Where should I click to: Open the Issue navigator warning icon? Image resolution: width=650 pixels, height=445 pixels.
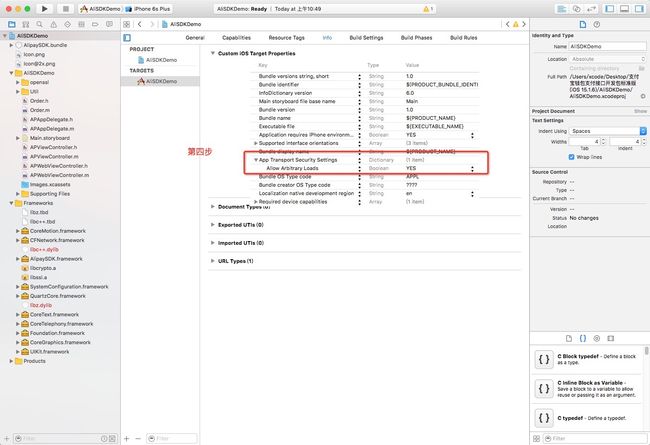tap(53, 24)
